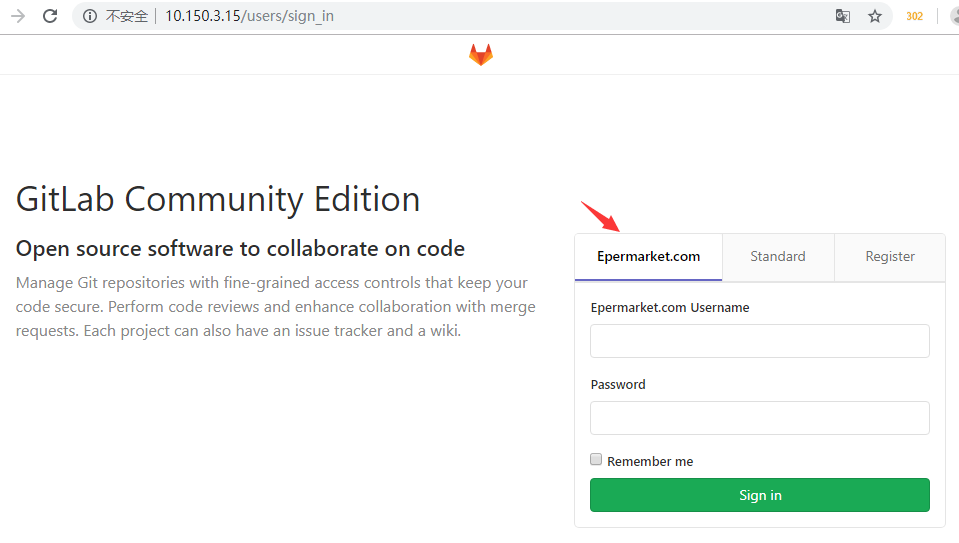Image resolution: width=959 pixels, height=543 pixels.
Task: Open the orange 302 extension icon
Action: [x=914, y=16]
